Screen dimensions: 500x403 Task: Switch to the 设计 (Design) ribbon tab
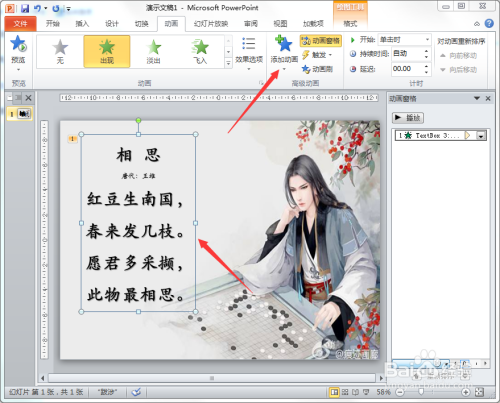coord(112,24)
